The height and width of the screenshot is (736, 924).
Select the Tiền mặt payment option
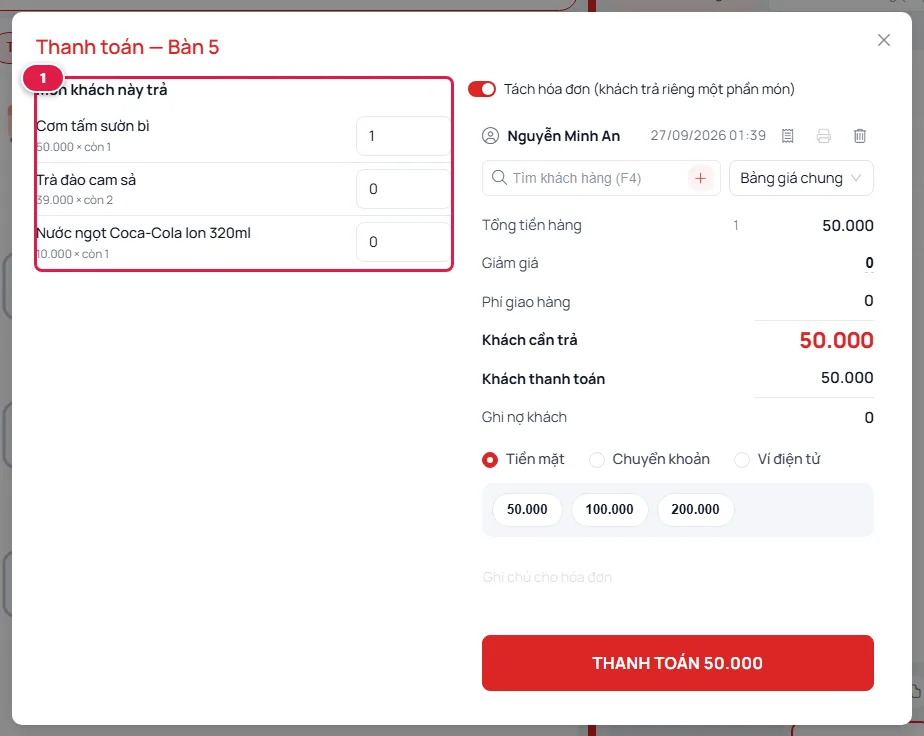point(490,460)
